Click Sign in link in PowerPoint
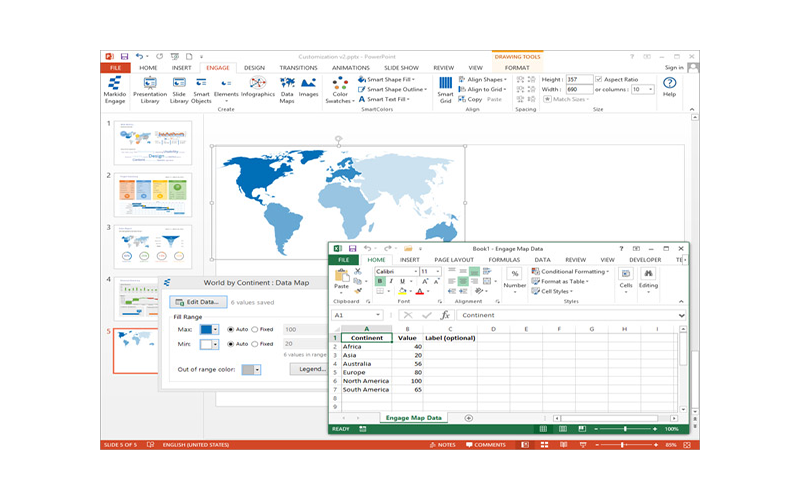This screenshot has width=800, height=500. [674, 68]
